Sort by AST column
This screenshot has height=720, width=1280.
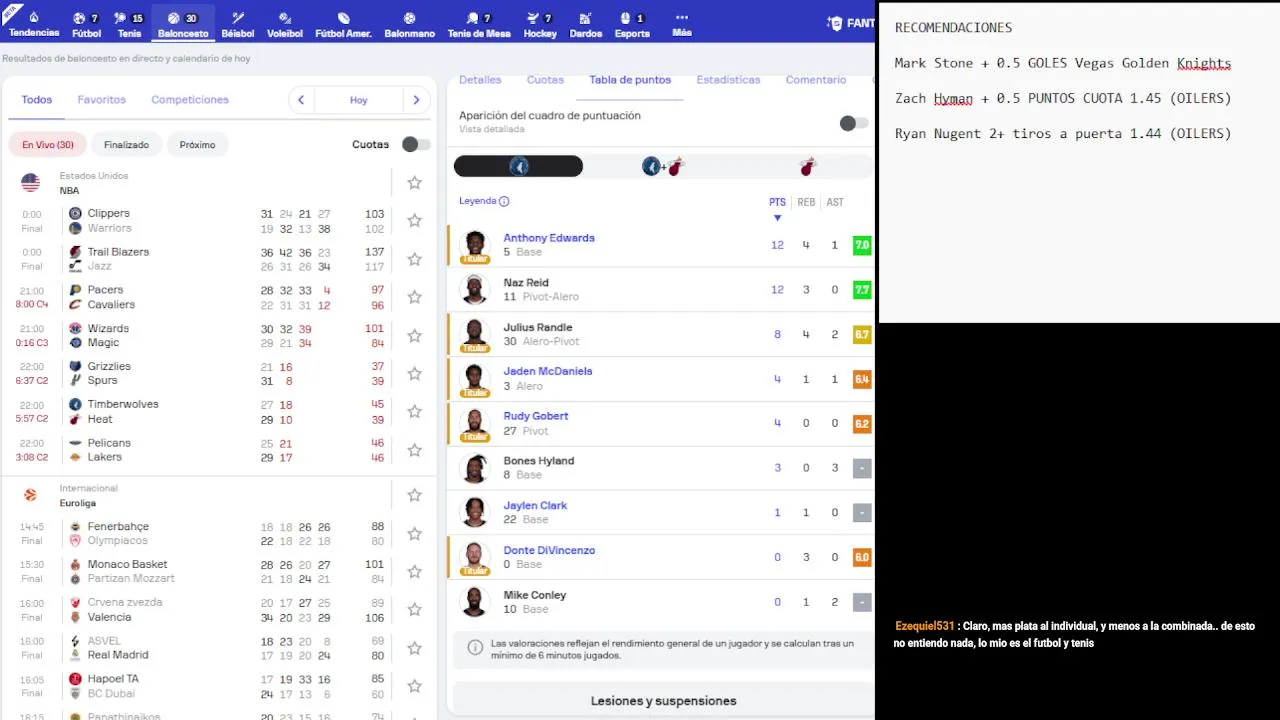835,202
